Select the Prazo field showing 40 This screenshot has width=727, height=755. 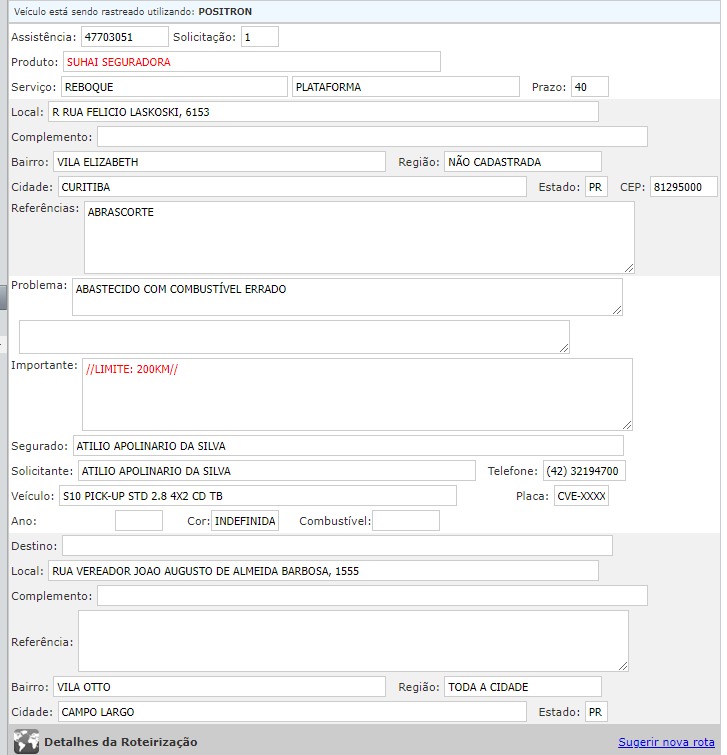tap(589, 87)
